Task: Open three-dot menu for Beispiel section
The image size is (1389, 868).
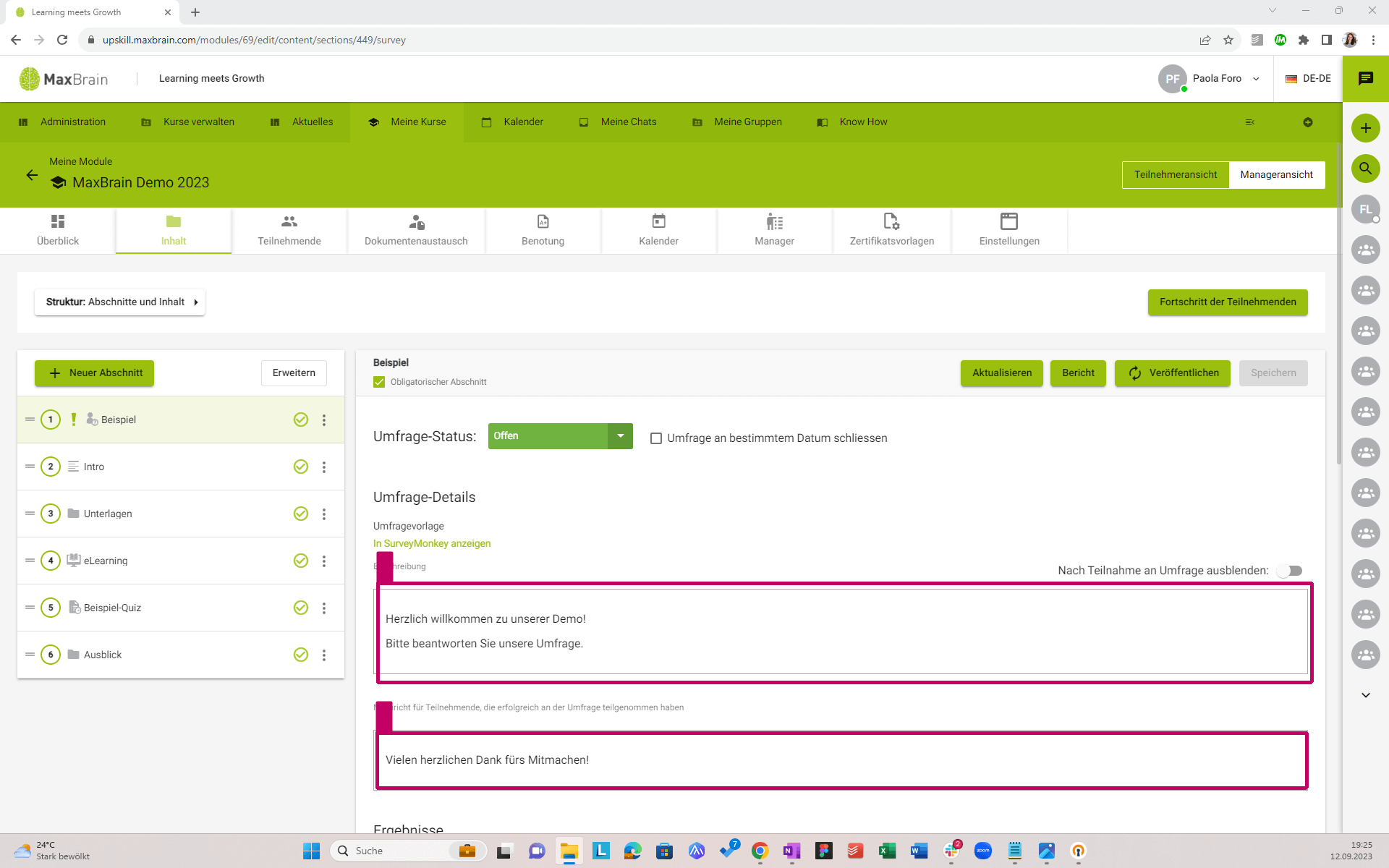Action: (x=324, y=420)
